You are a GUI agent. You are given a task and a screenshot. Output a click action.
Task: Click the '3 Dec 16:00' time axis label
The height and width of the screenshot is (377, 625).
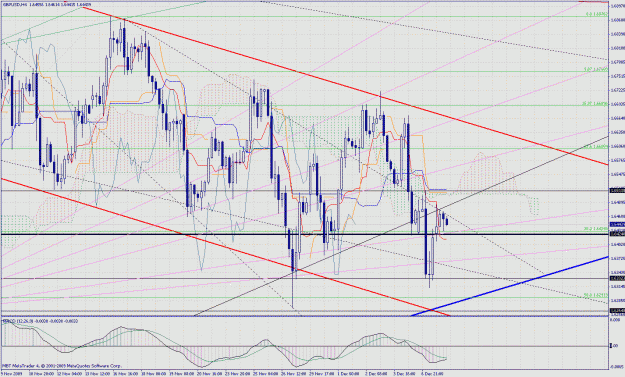pyautogui.click(x=404, y=374)
